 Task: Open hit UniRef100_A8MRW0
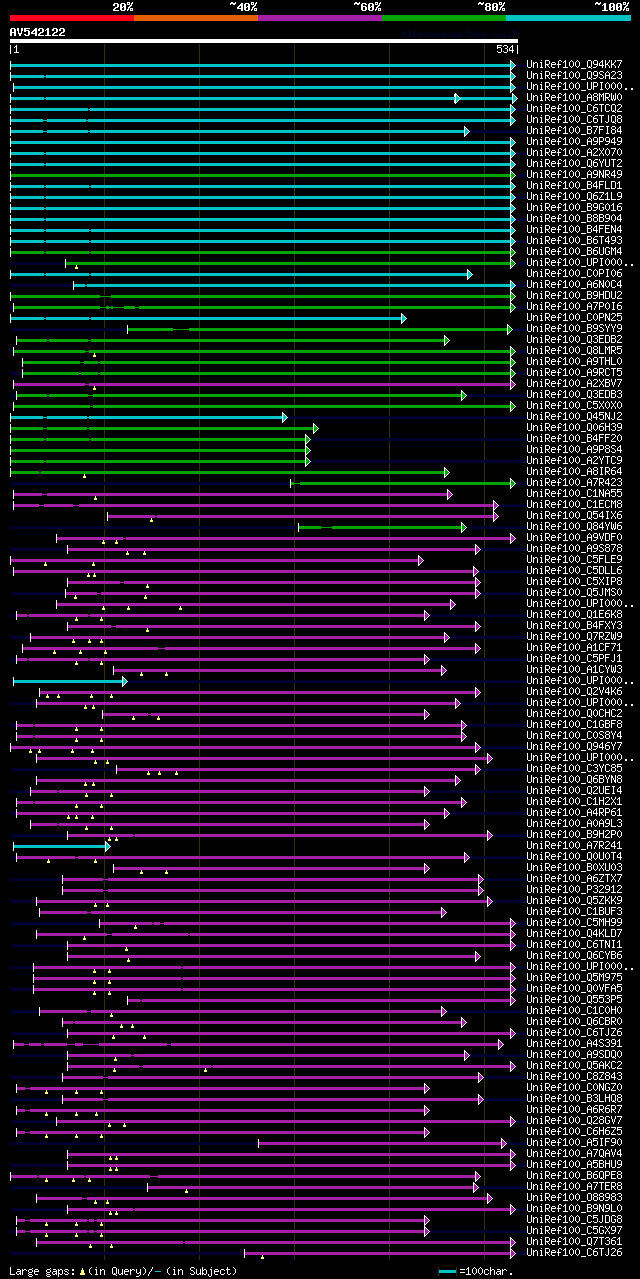[x=576, y=97]
